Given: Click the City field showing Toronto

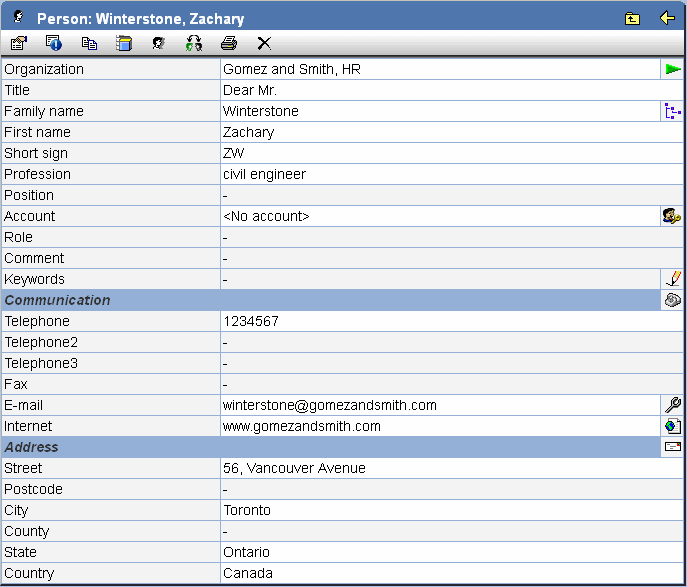Looking at the screenshot, I should coord(247,510).
